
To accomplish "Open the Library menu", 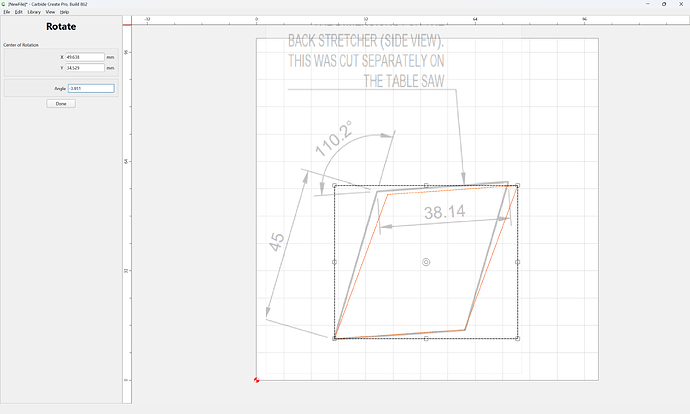I will coord(34,12).
